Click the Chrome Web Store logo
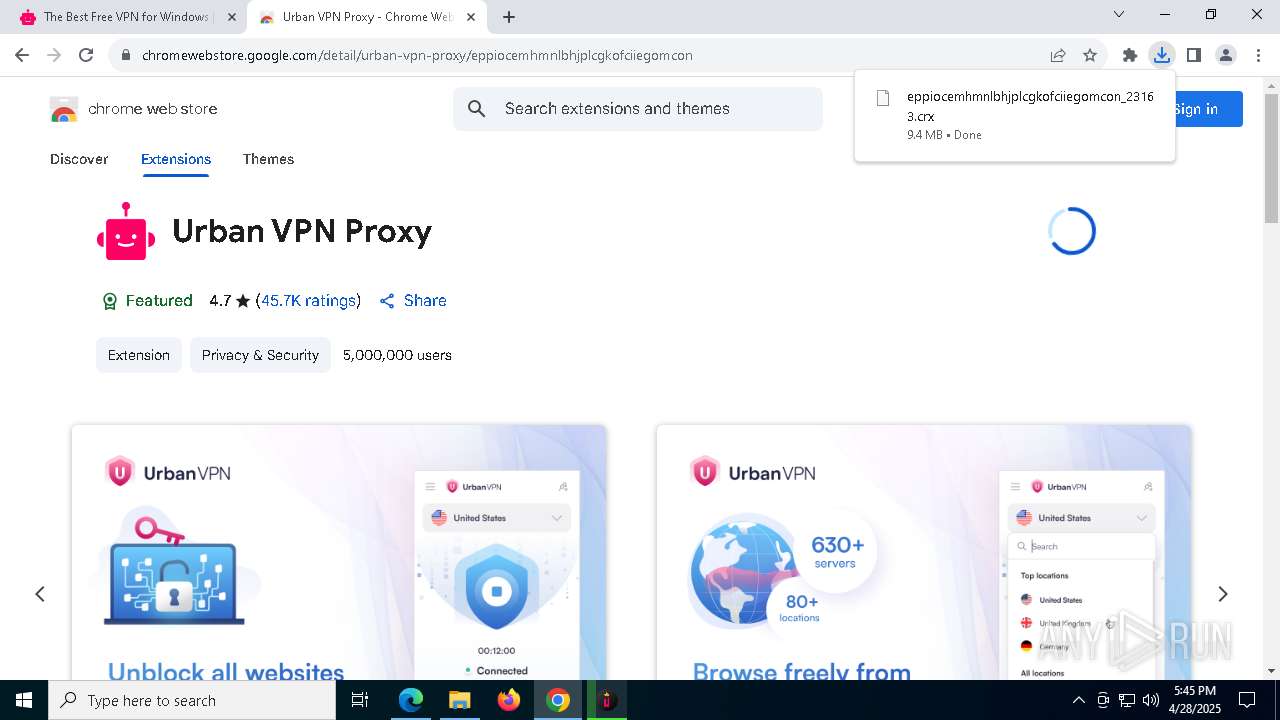This screenshot has width=1280, height=720. (x=64, y=109)
